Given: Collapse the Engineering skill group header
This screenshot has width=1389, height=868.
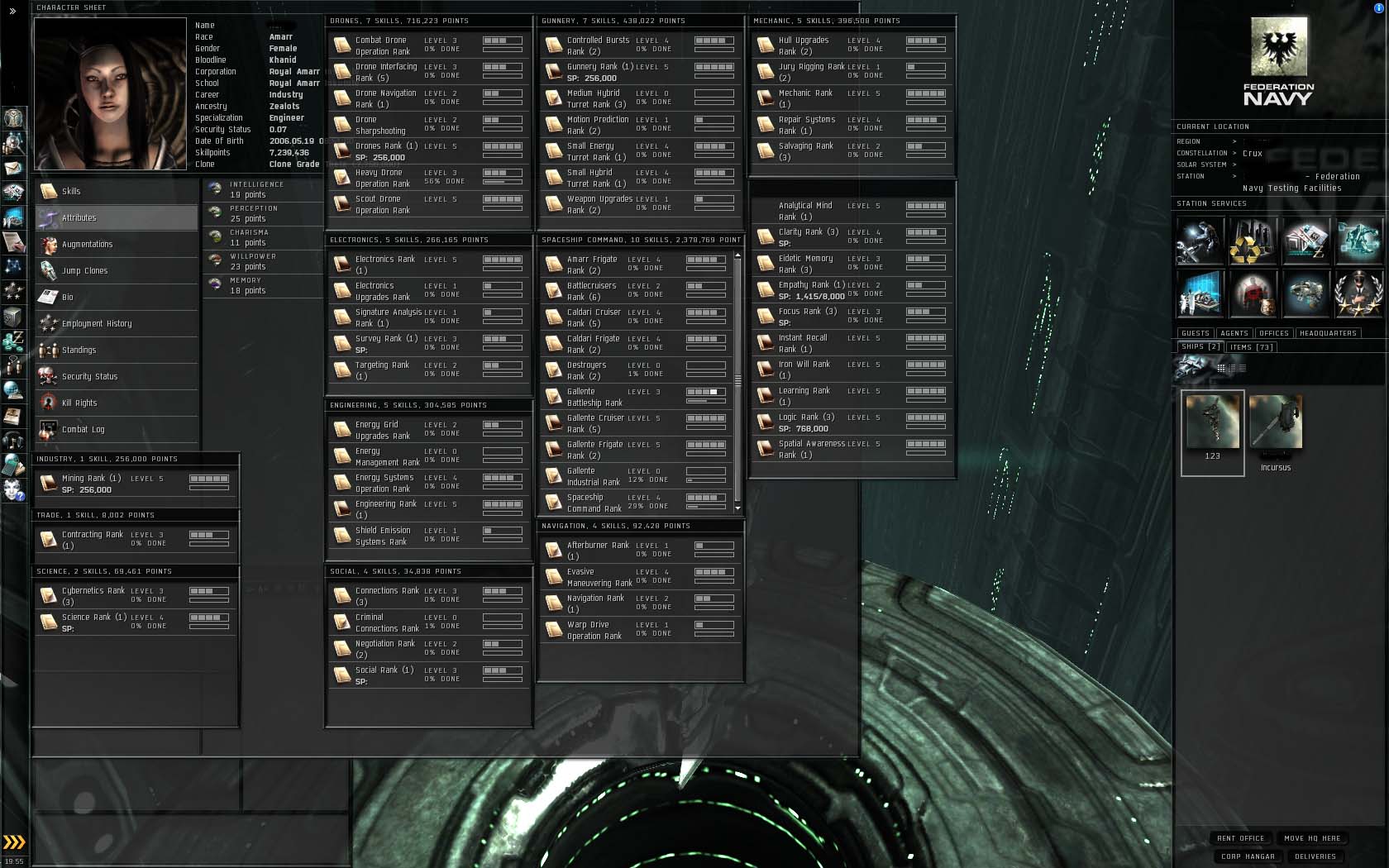Looking at the screenshot, I should [x=429, y=405].
